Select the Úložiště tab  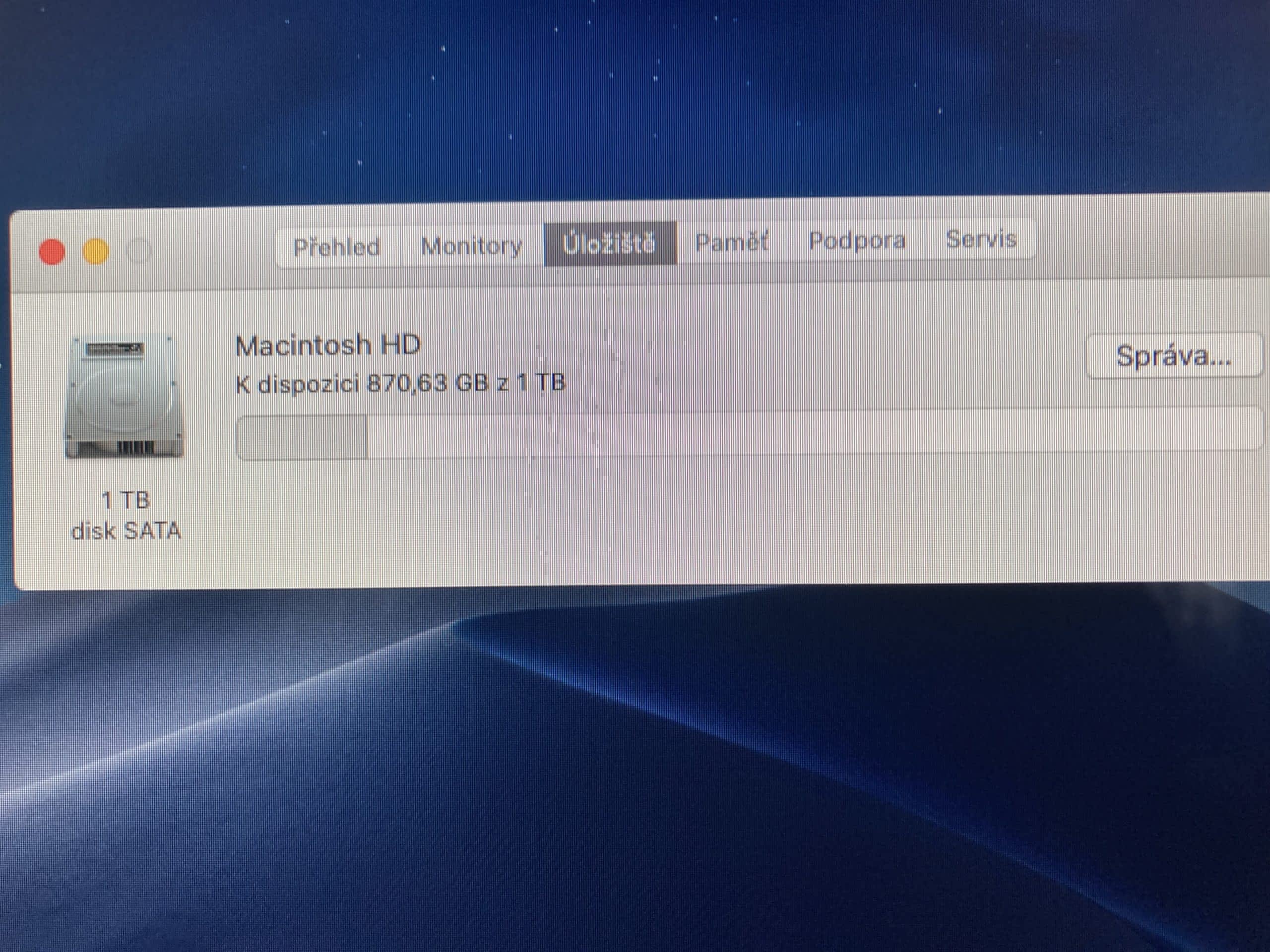pyautogui.click(x=609, y=244)
